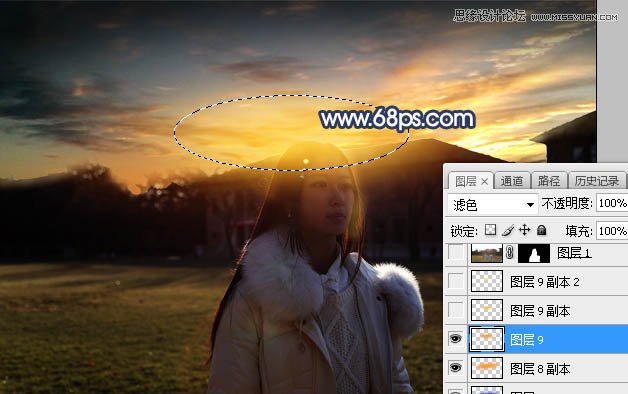628x394 pixels.
Task: Toggle lock position move icon
Action: [524, 230]
